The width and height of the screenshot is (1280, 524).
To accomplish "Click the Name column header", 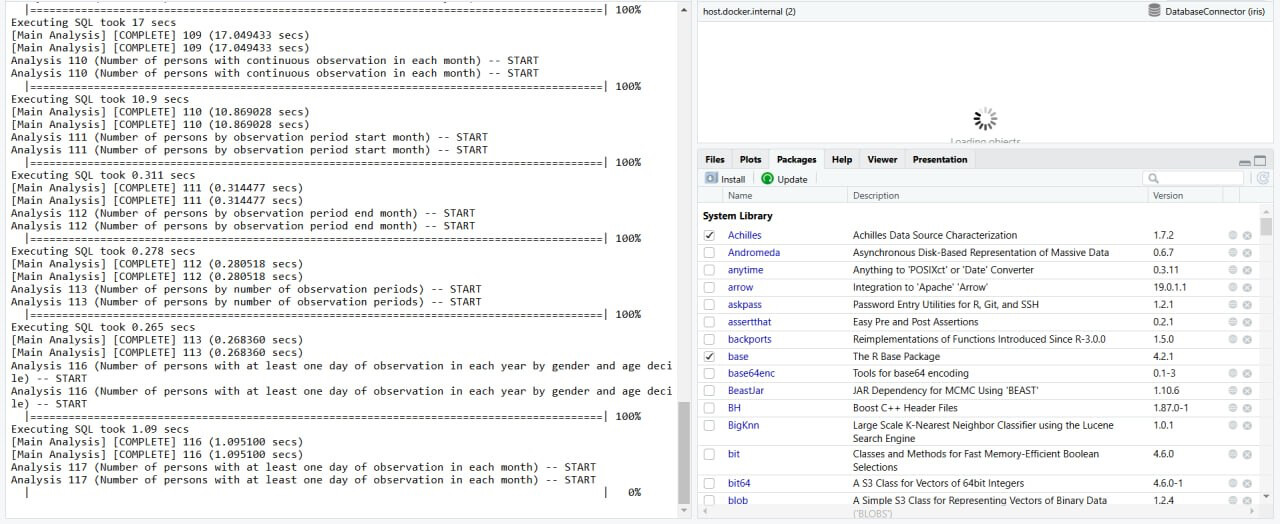I will 740,196.
